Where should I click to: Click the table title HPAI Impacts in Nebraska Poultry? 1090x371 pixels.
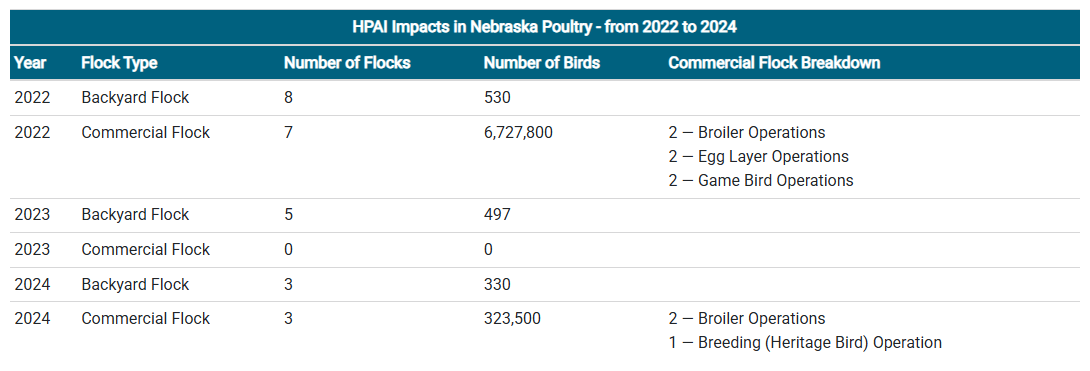[x=544, y=28]
